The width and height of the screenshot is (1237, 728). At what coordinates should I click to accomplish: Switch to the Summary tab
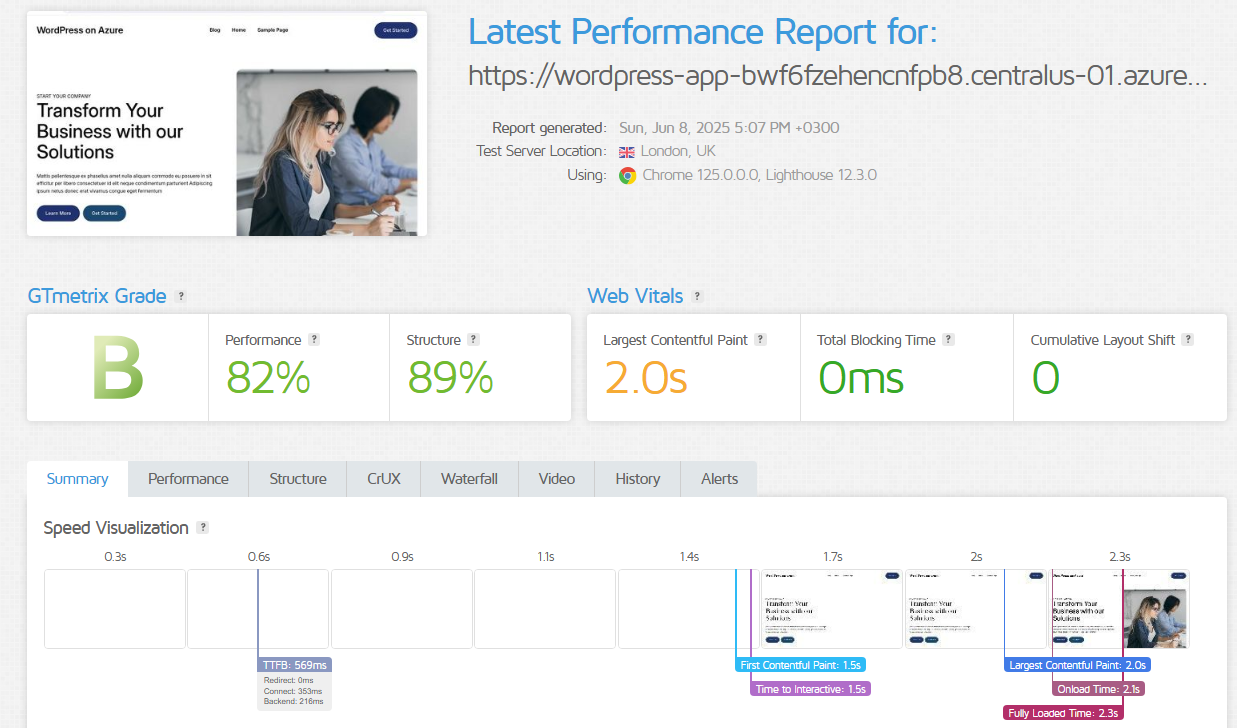point(77,479)
